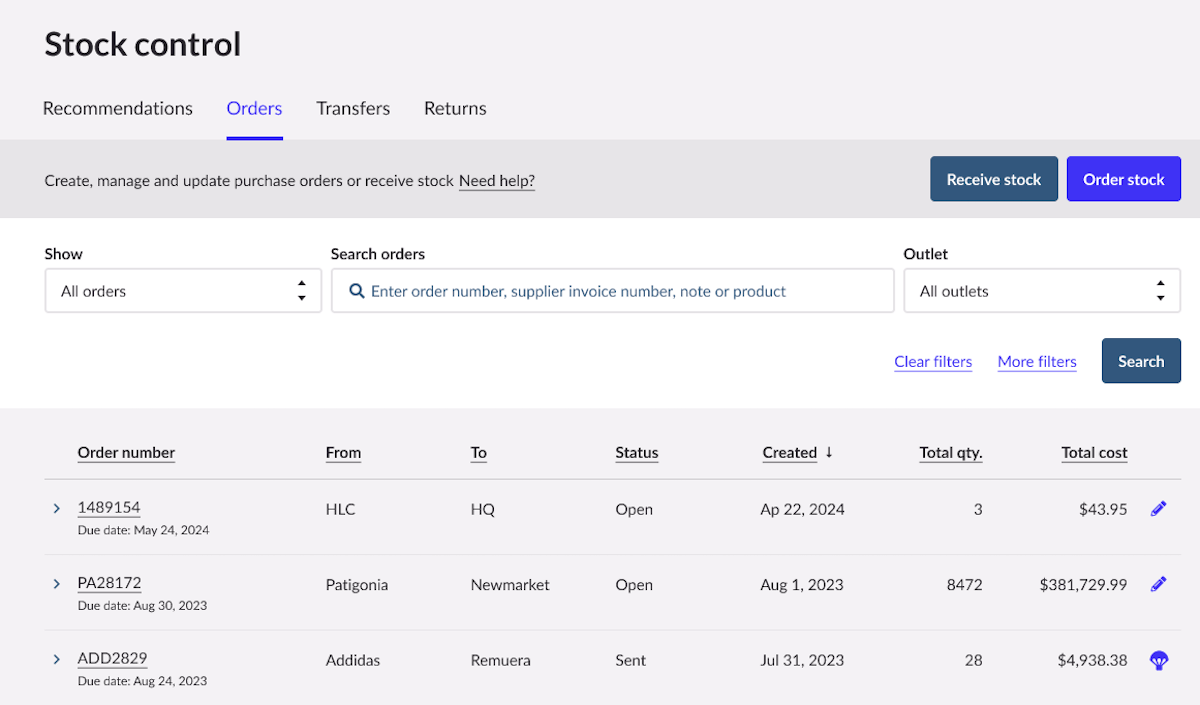The height and width of the screenshot is (705, 1200).
Task: Open the Recommendations tab
Action: coord(117,108)
